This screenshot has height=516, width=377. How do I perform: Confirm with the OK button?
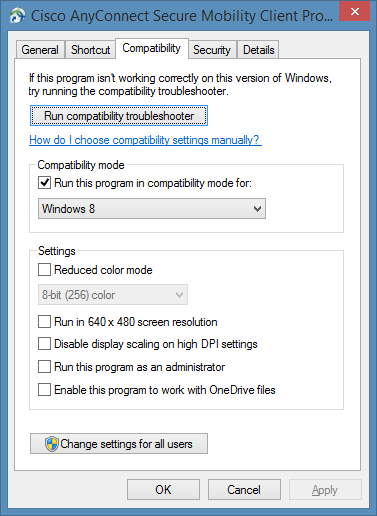(163, 490)
